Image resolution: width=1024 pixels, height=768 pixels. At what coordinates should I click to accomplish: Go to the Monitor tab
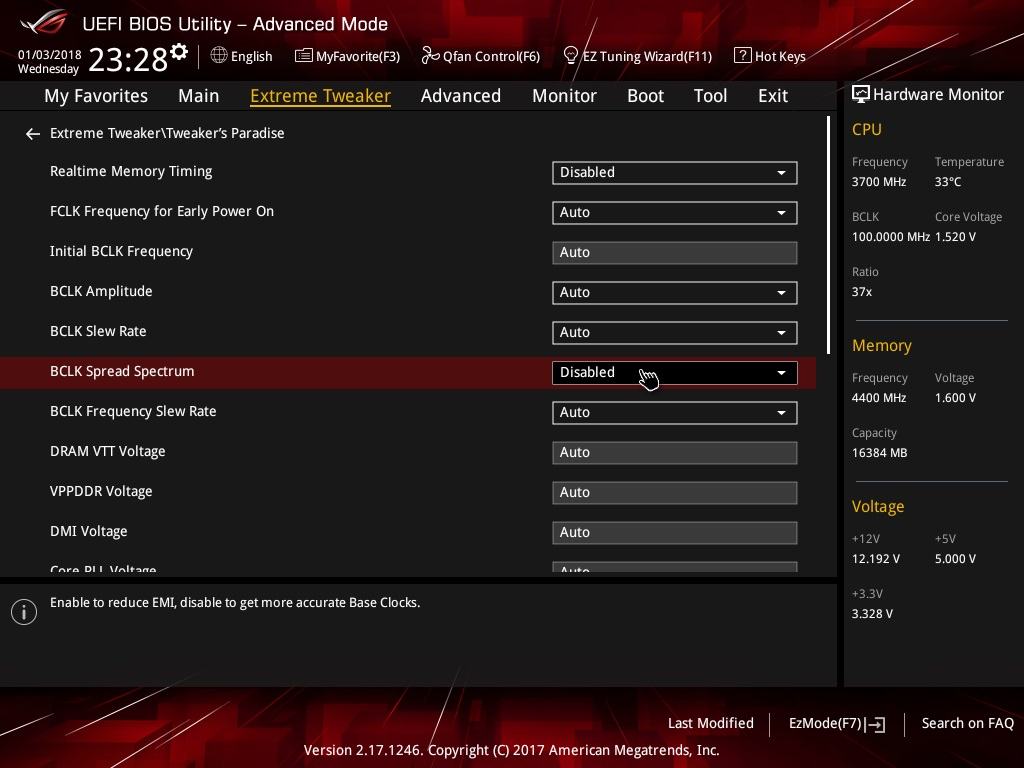click(564, 96)
